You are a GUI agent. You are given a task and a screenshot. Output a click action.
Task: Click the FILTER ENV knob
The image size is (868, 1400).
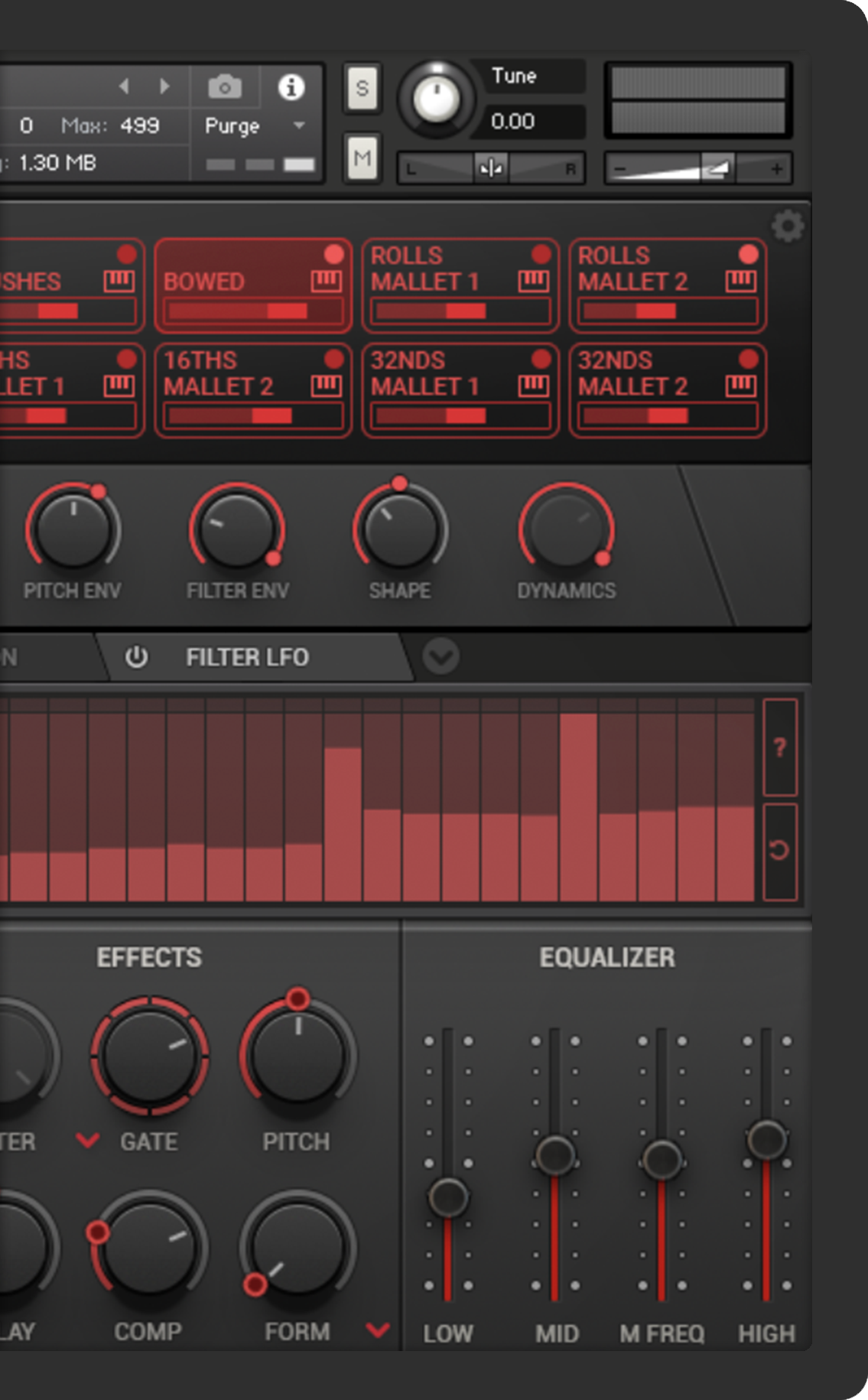(x=237, y=529)
